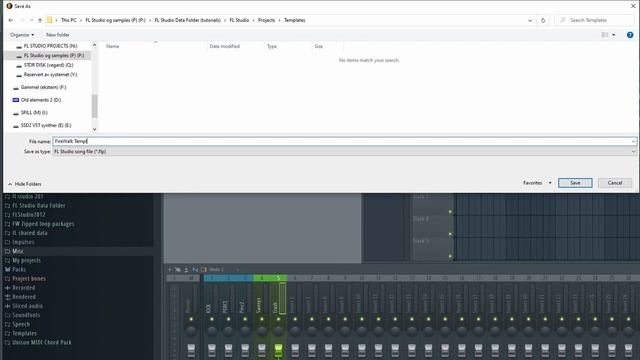The width and height of the screenshot is (640, 360).
Task: Adjust the KICK track pan knob
Action: 212,331
